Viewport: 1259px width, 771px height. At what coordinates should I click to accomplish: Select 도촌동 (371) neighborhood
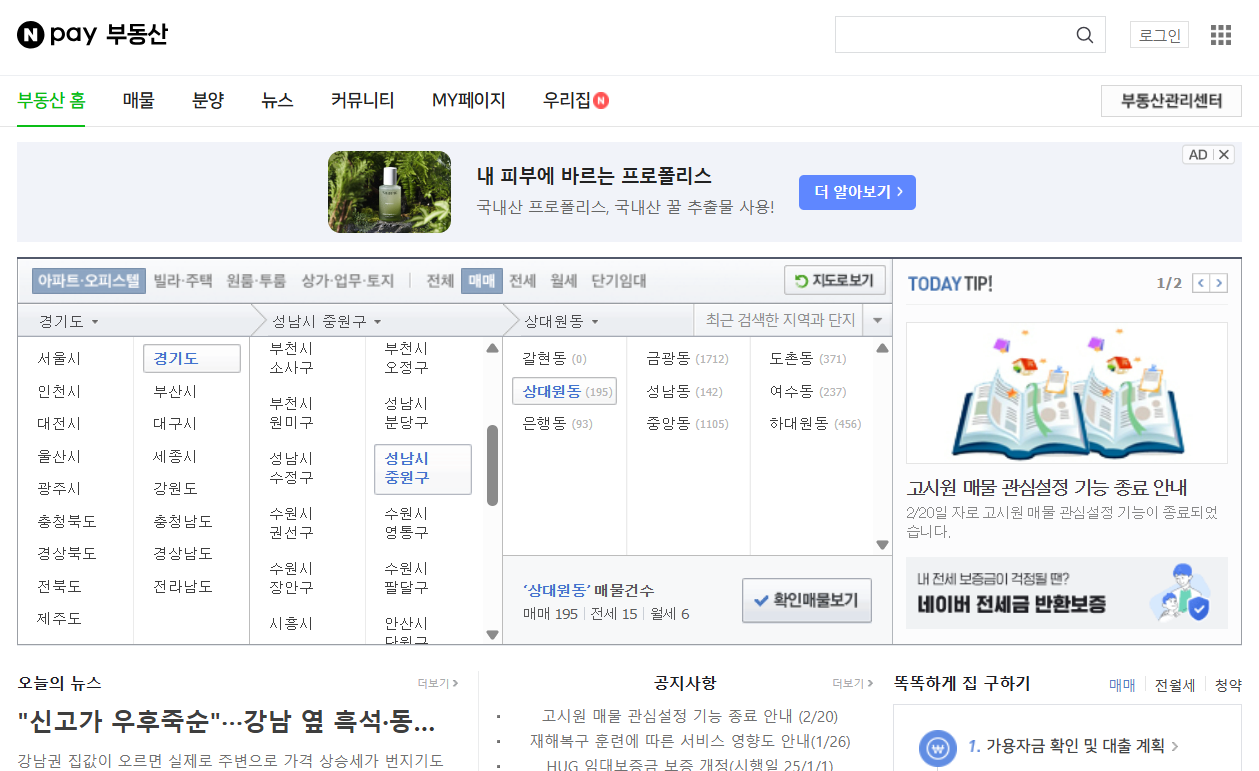(808, 358)
